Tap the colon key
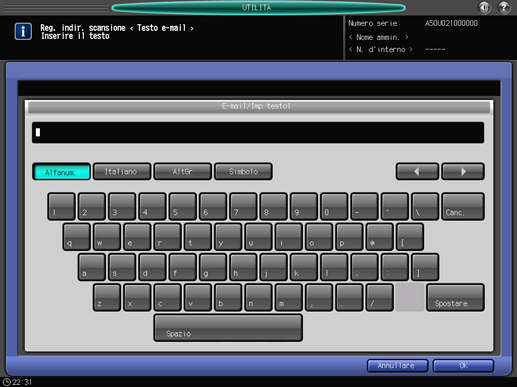Image resolution: width=517 pixels, height=387 pixels. tap(395, 267)
